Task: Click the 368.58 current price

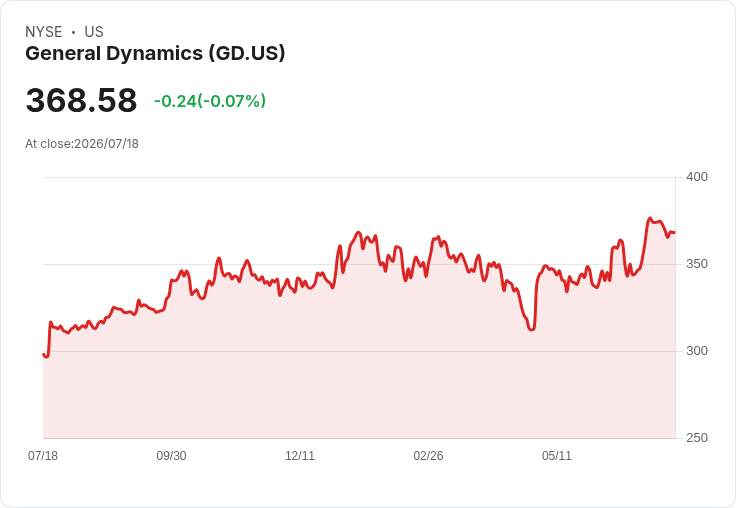Action: (81, 100)
